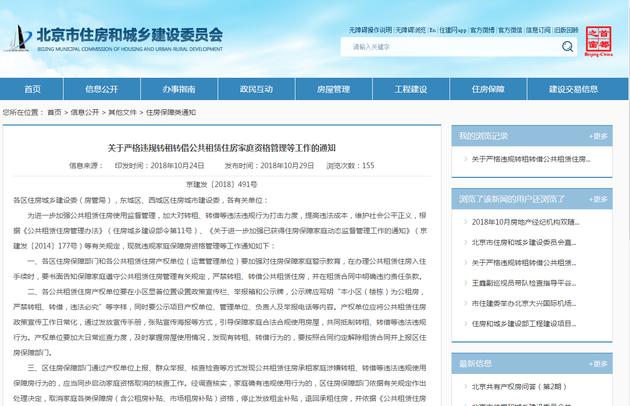Screen dimensions: 630x406
Task: Open history item 关于严格违规转租转借公共租赁住房 under 我的浏览记录
Action: tap(531, 159)
